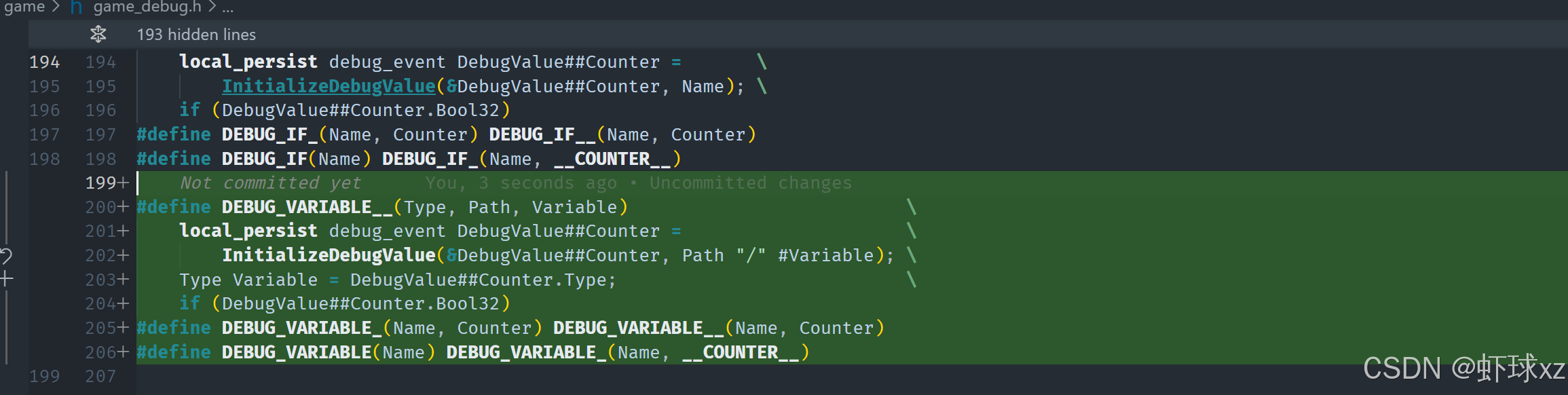
Task: Click the '193 hidden lines' label
Action: click(196, 35)
